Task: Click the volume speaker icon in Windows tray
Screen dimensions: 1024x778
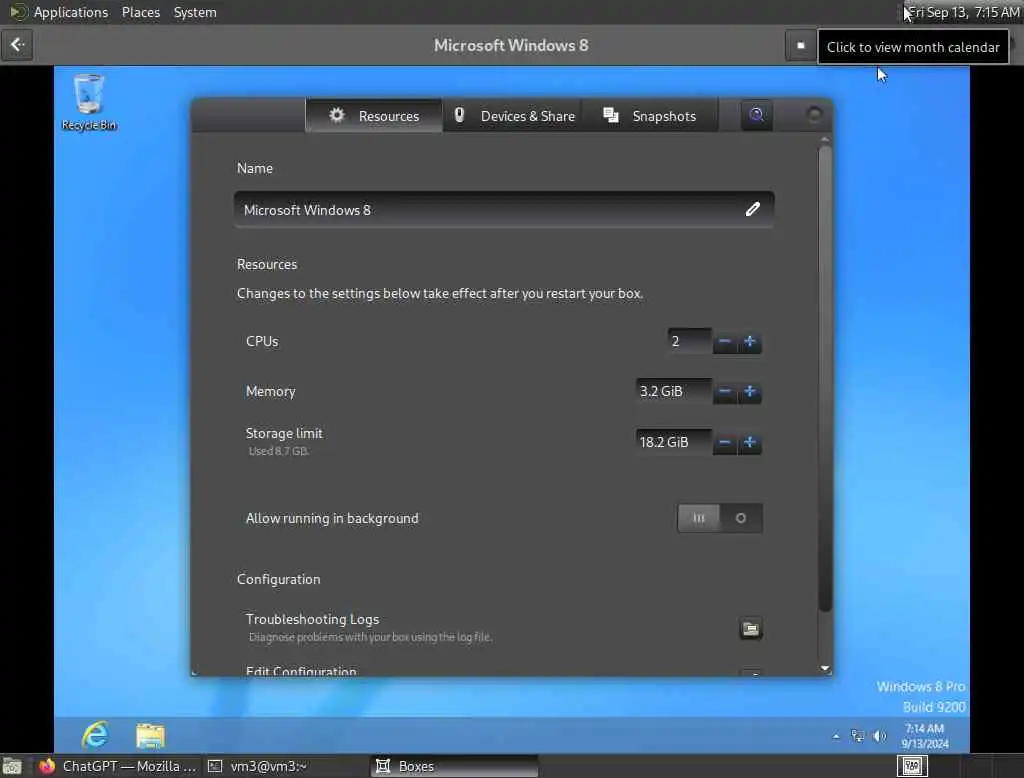Action: tap(880, 736)
